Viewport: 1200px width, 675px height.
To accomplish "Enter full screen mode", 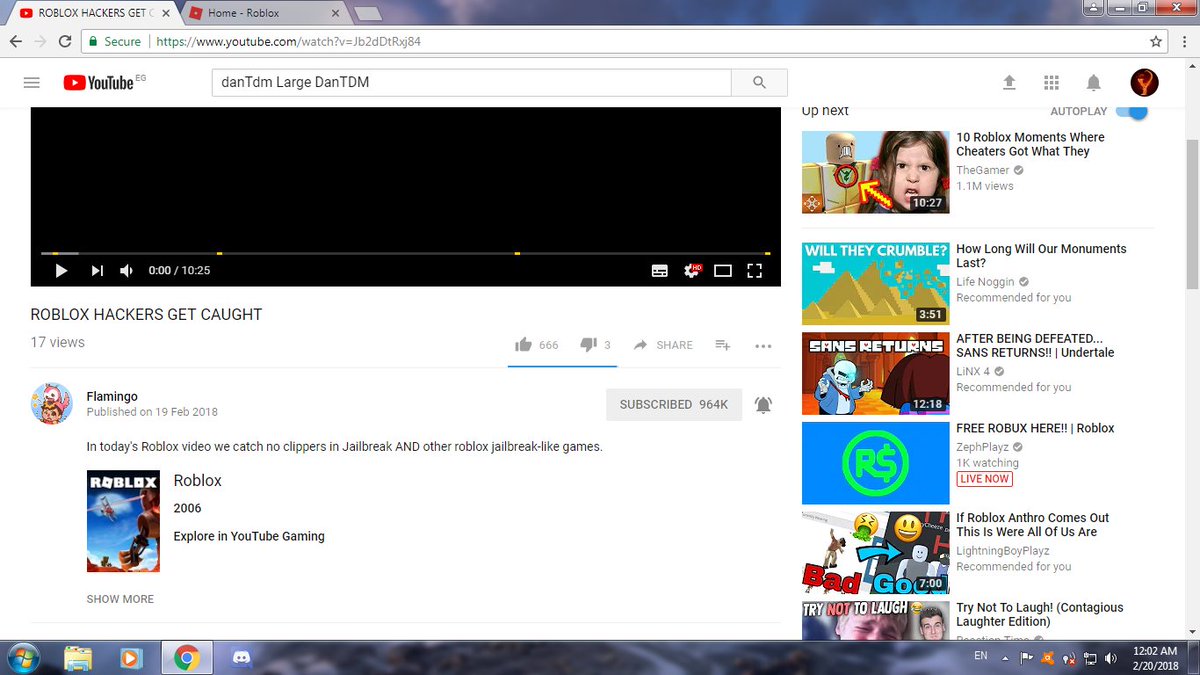I will pos(755,270).
